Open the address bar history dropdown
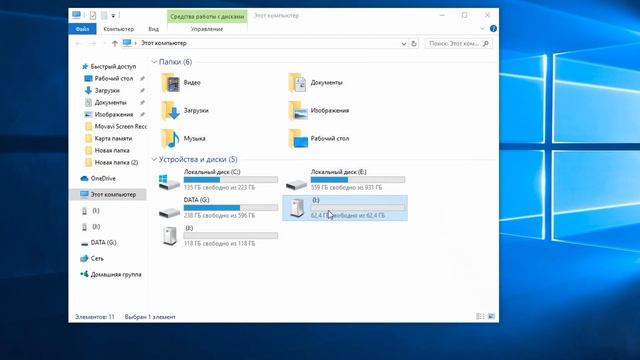 [404, 44]
